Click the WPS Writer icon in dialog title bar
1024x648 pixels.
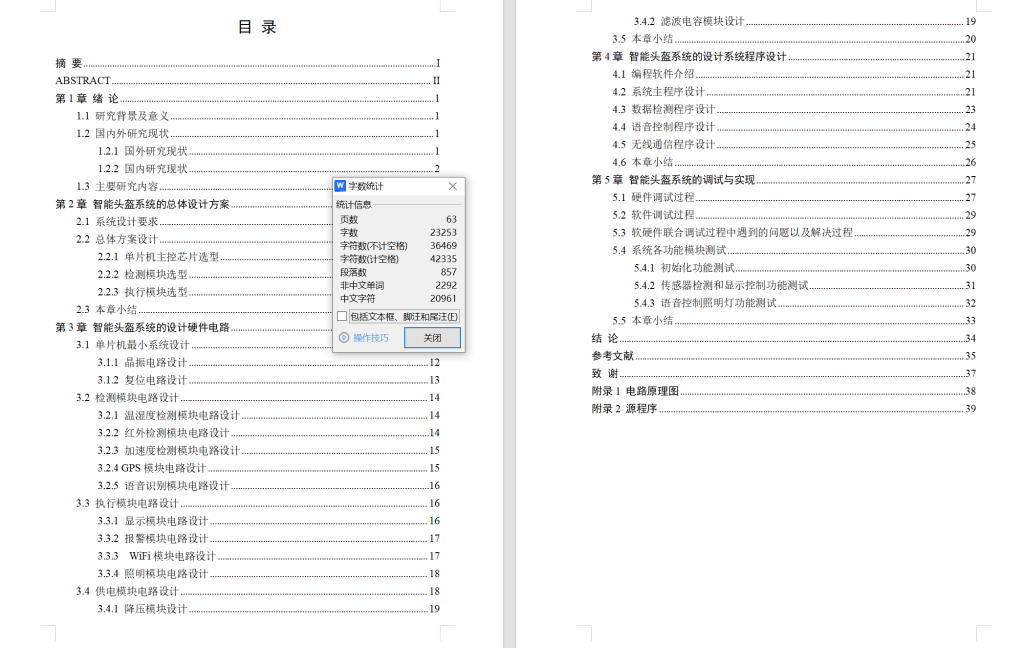click(x=343, y=186)
